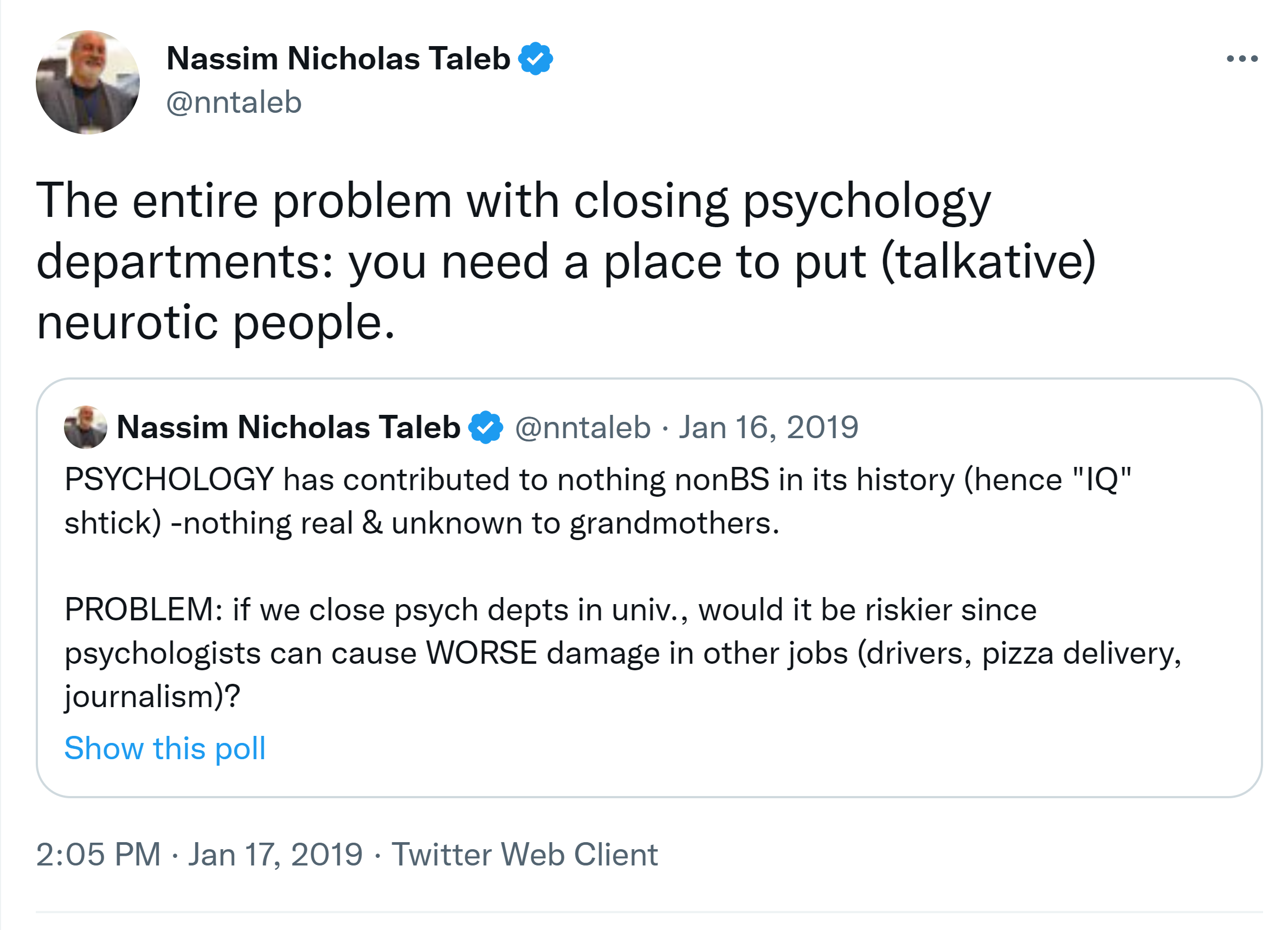The width and height of the screenshot is (1288, 930).
Task: Click the large profile avatar photo
Action: pos(87,82)
